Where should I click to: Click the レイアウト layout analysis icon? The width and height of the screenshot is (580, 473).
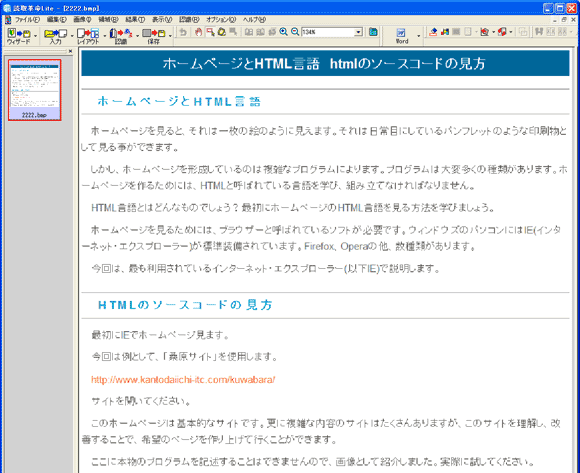(x=88, y=36)
